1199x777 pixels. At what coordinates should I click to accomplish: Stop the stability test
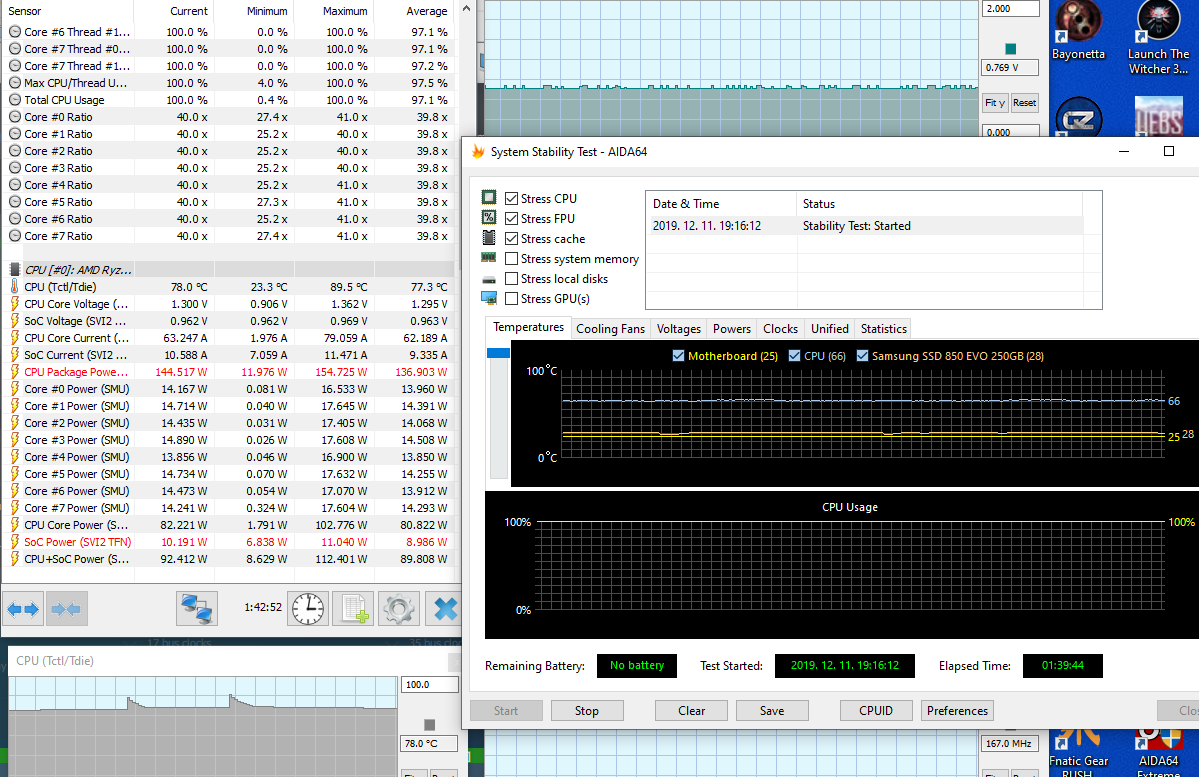(587, 710)
